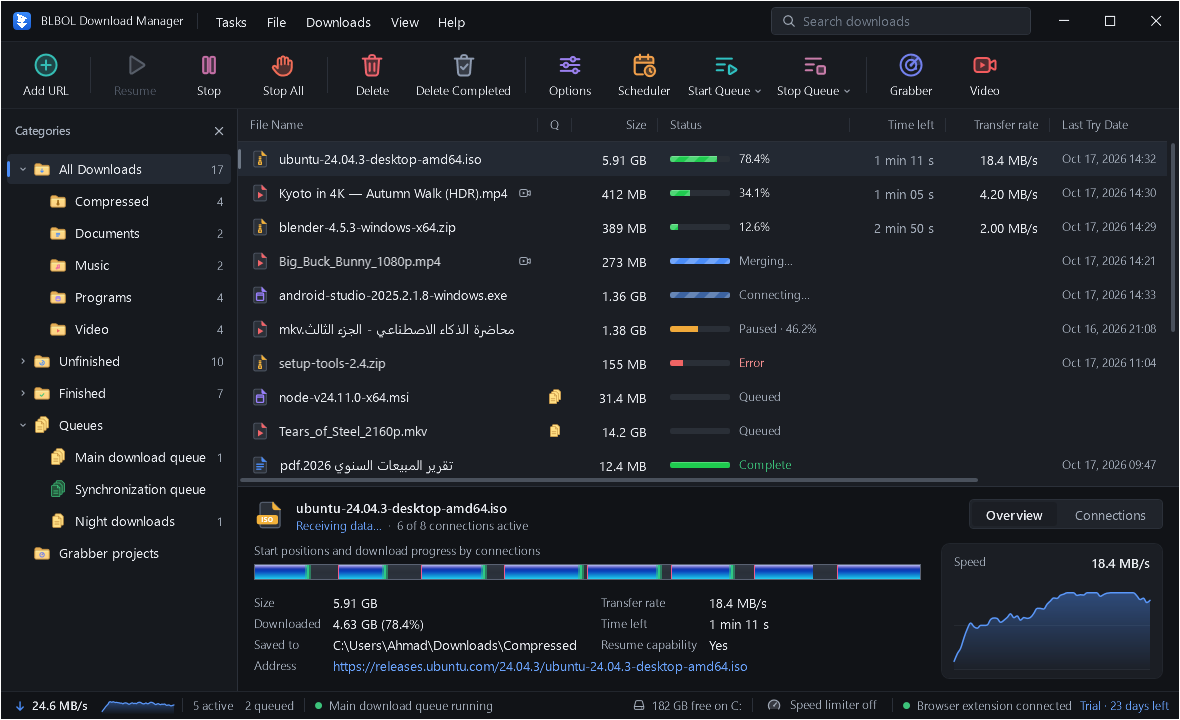Select the Overview tab

[x=1014, y=515]
